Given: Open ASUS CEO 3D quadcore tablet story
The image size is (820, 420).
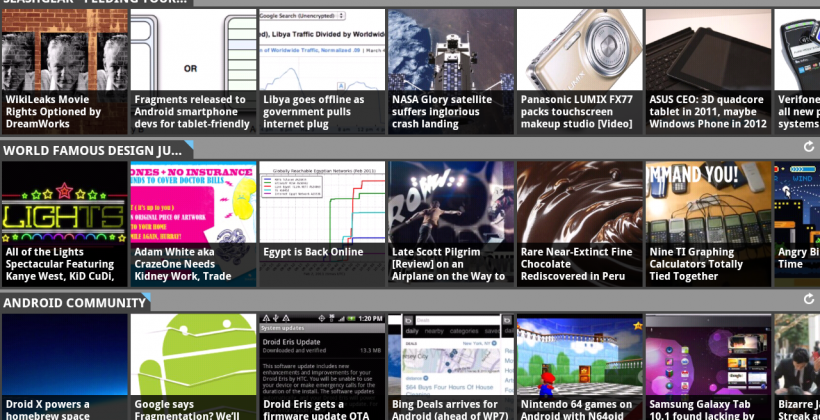Looking at the screenshot, I should pyautogui.click(x=708, y=72).
